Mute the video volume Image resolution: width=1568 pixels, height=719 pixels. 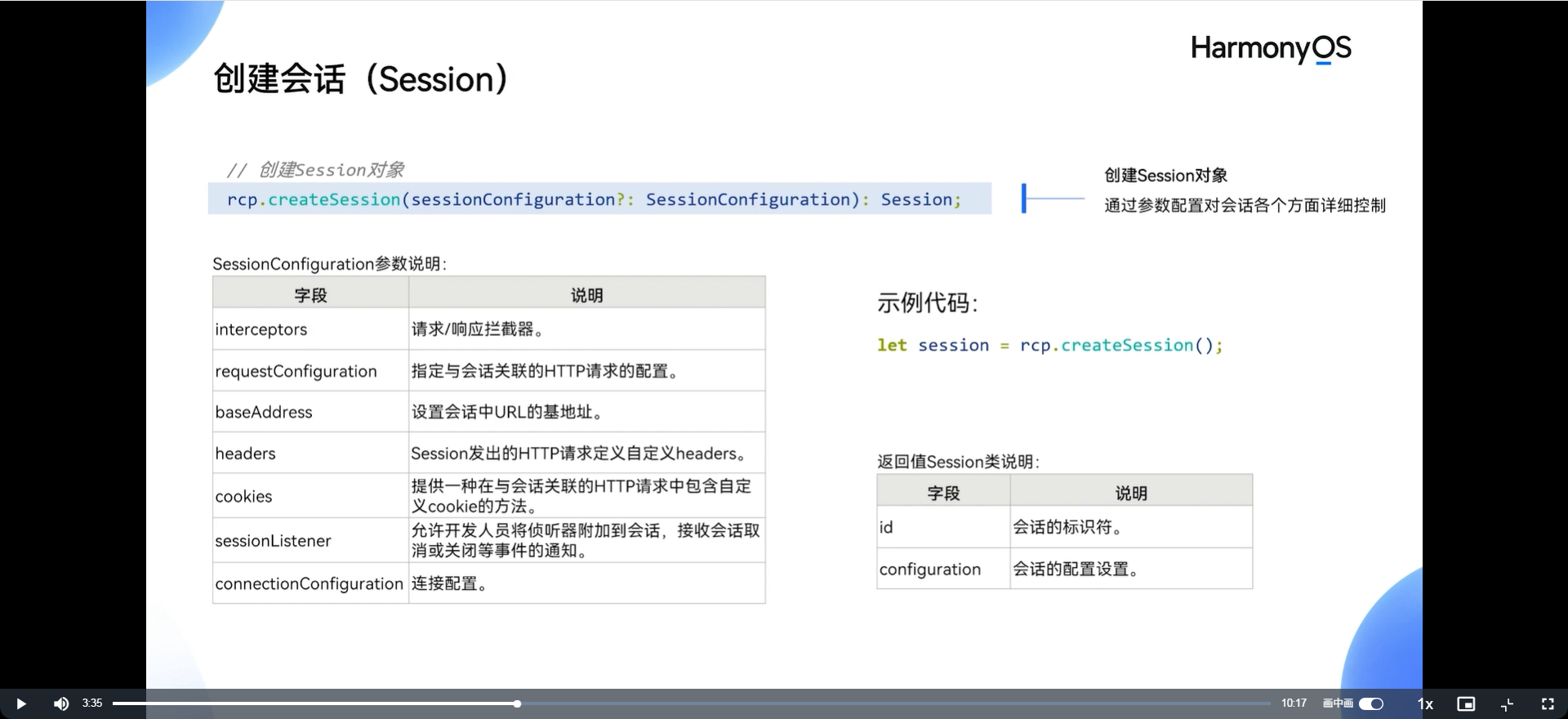tap(61, 703)
